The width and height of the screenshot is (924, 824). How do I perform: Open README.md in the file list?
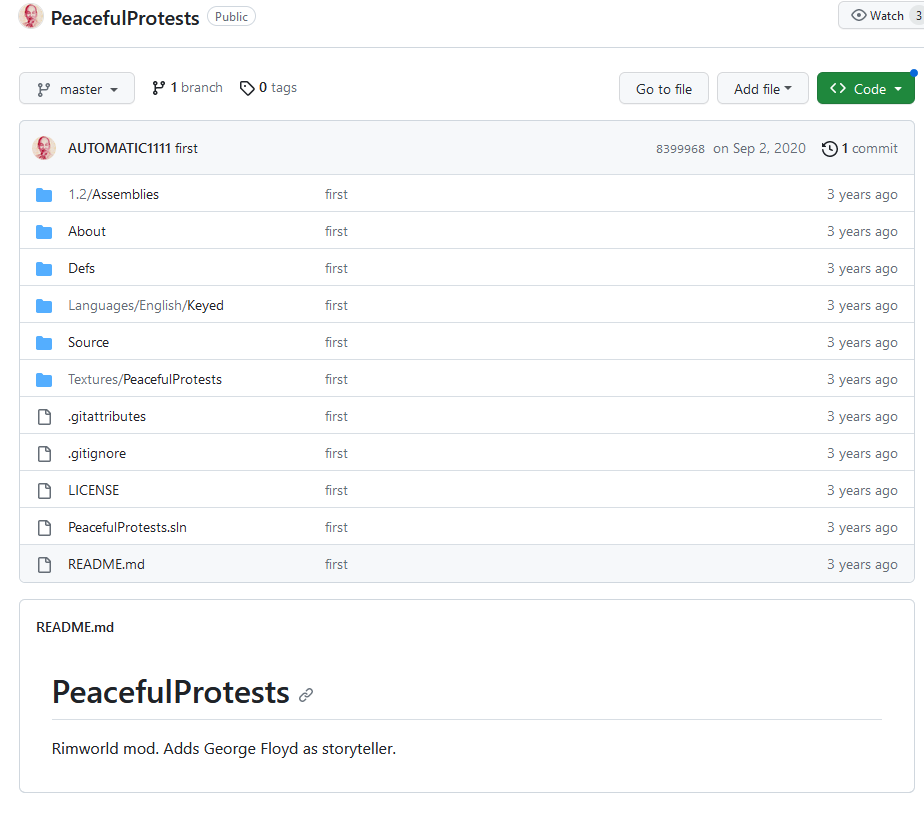pos(107,565)
